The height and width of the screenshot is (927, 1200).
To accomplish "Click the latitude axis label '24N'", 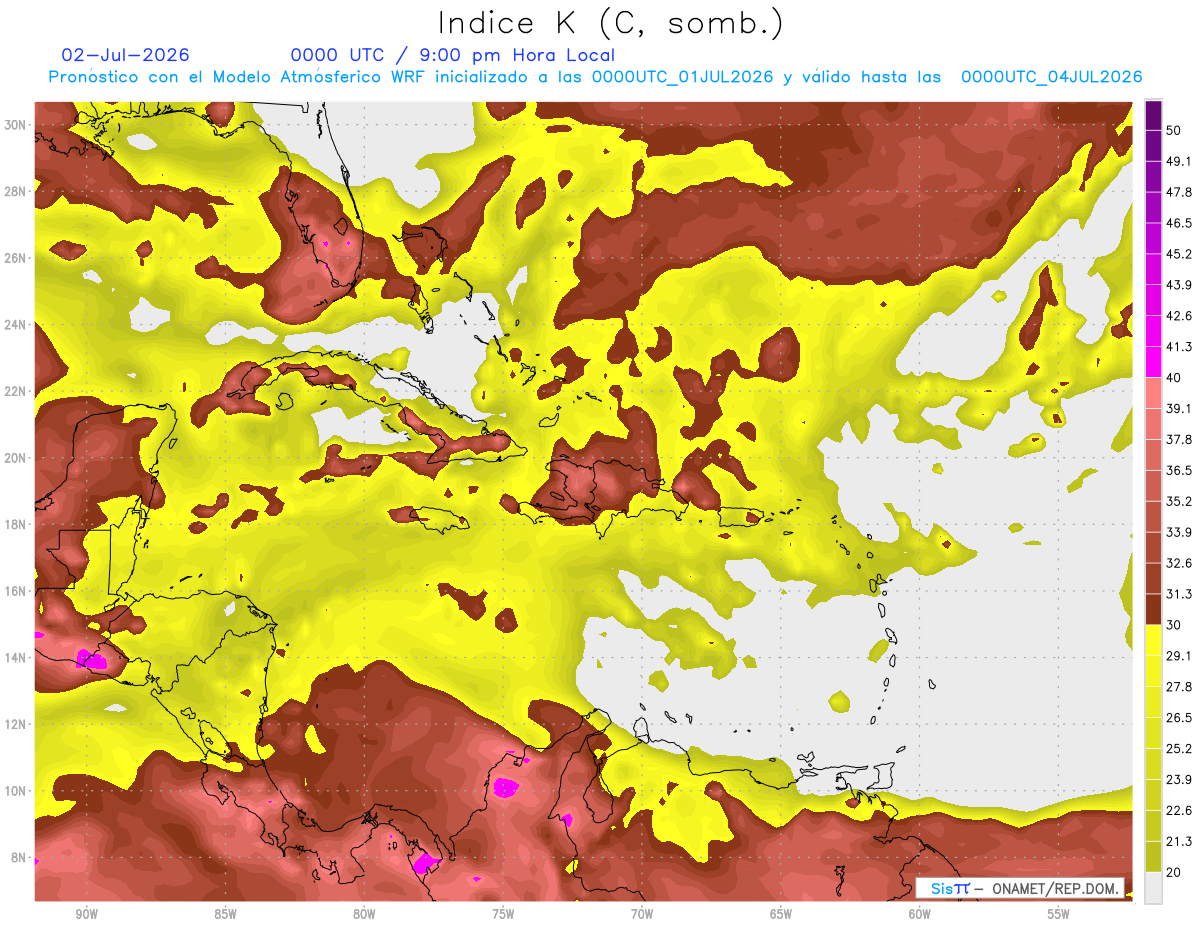I will pyautogui.click(x=15, y=325).
